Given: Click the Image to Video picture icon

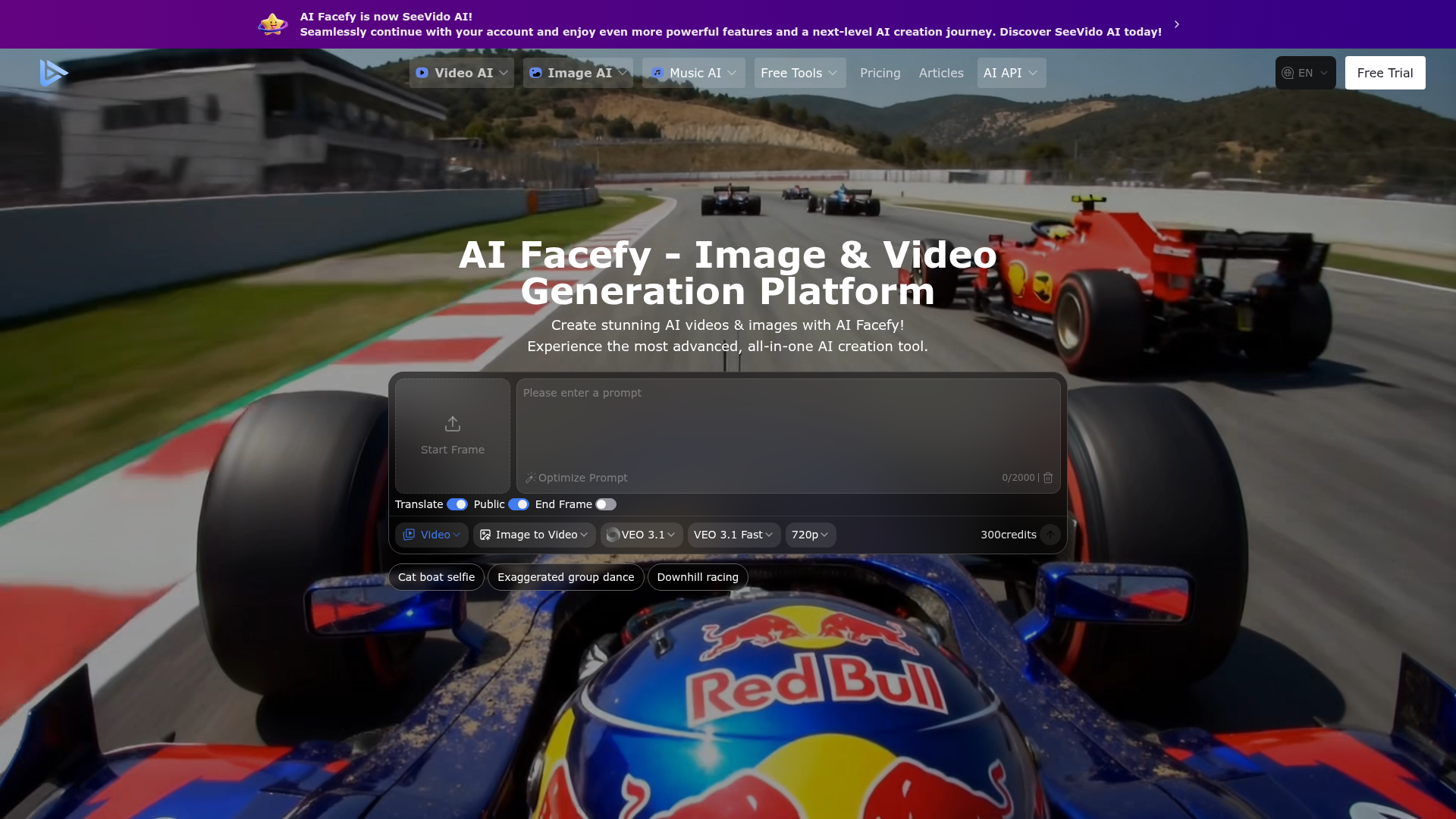Looking at the screenshot, I should (x=485, y=535).
